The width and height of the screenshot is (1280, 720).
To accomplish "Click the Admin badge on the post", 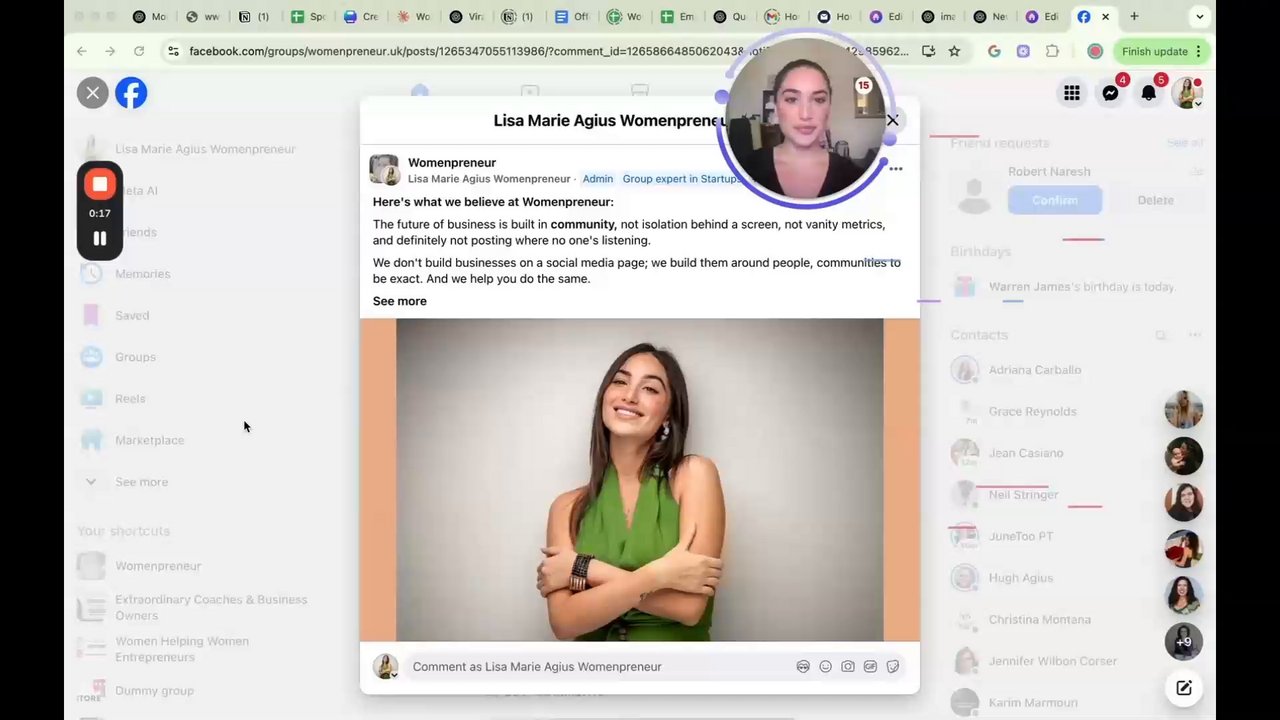I will point(598,179).
